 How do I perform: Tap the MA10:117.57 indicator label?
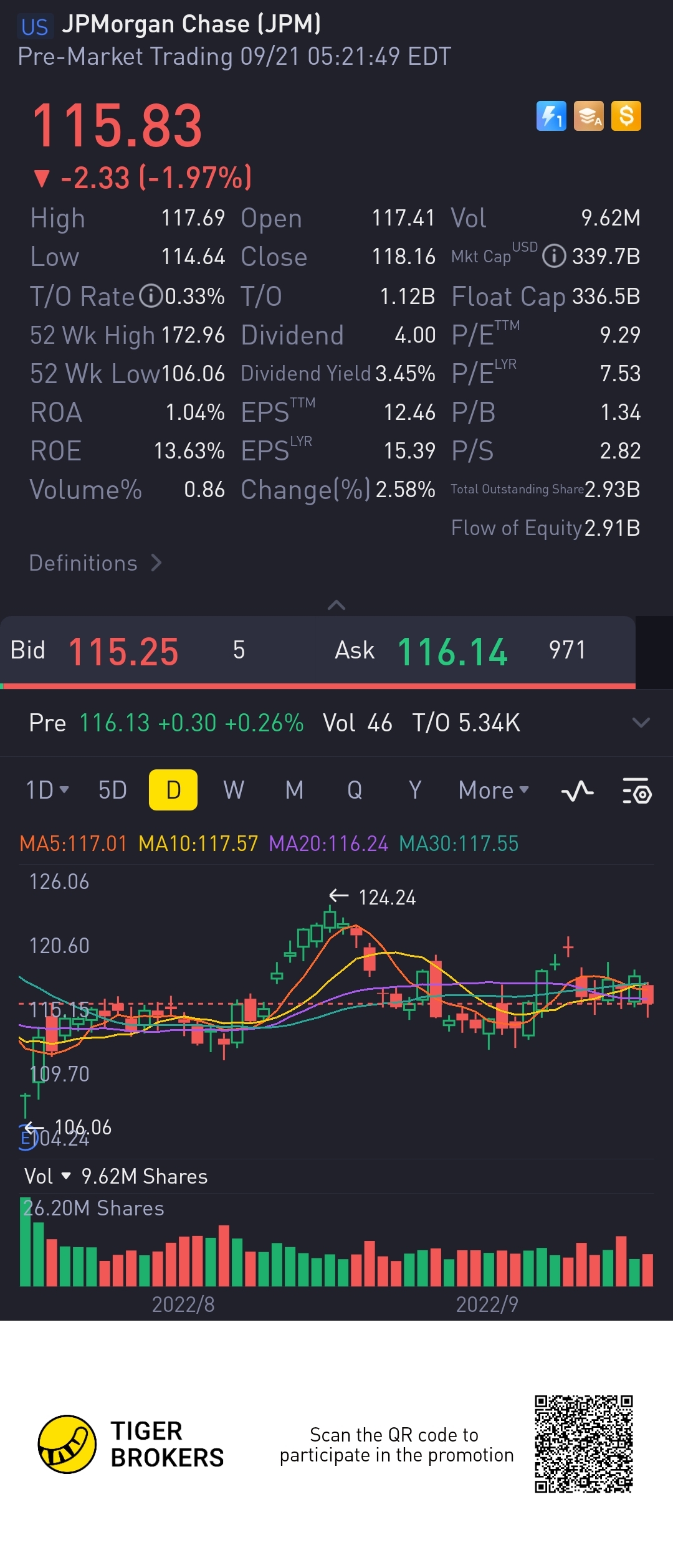(198, 843)
